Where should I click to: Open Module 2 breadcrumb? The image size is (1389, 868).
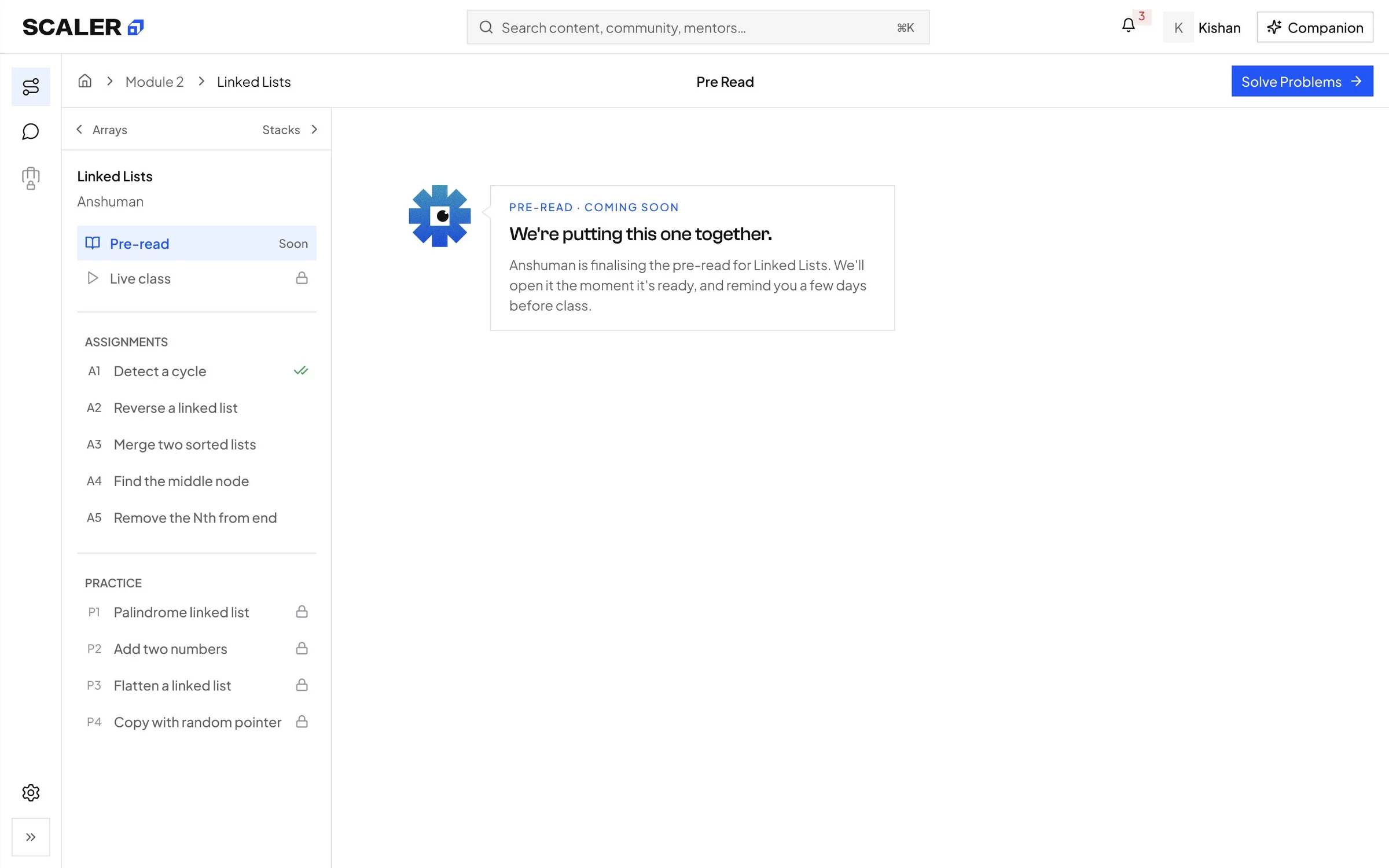(x=155, y=82)
